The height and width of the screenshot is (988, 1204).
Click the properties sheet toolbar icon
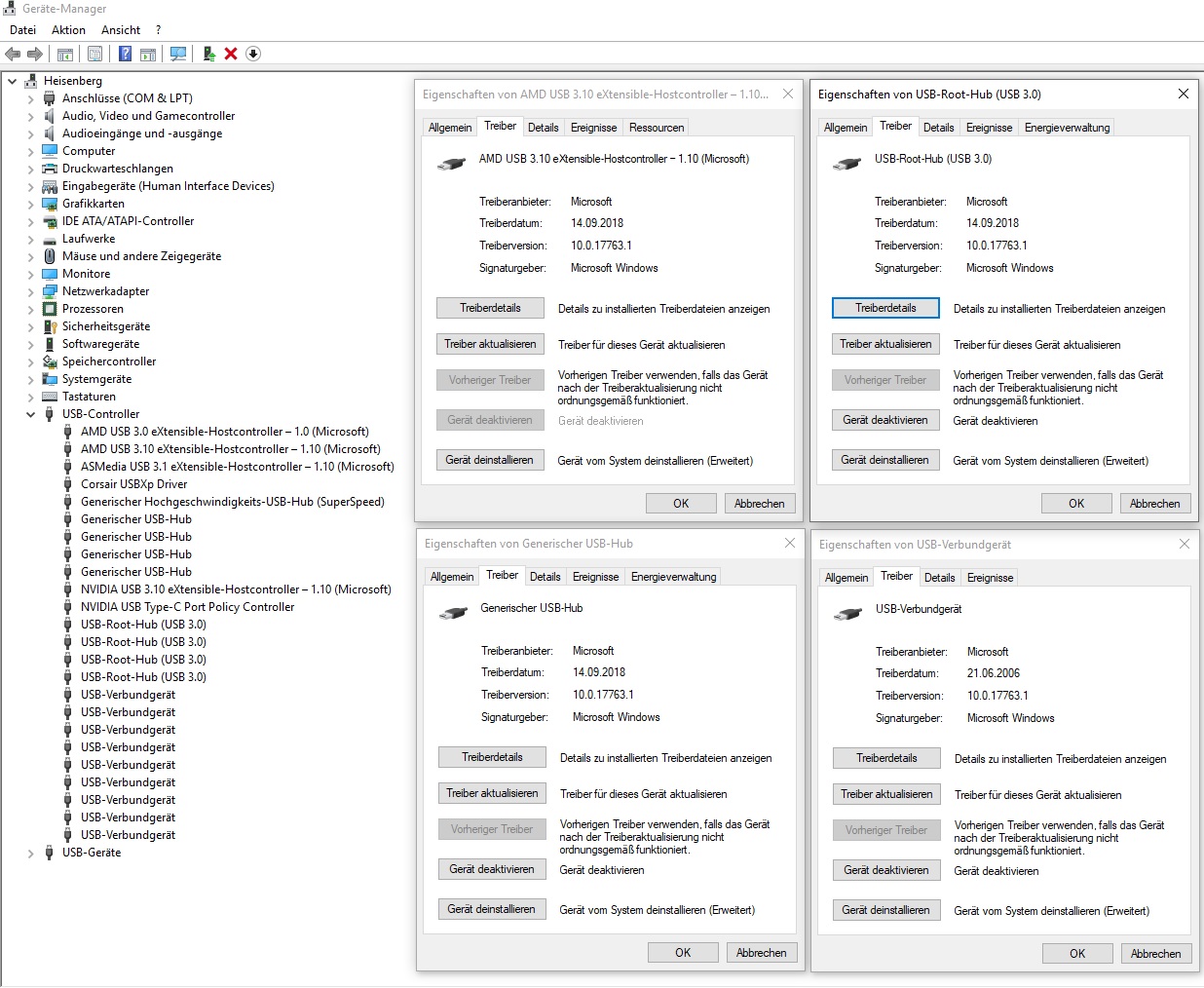[95, 54]
